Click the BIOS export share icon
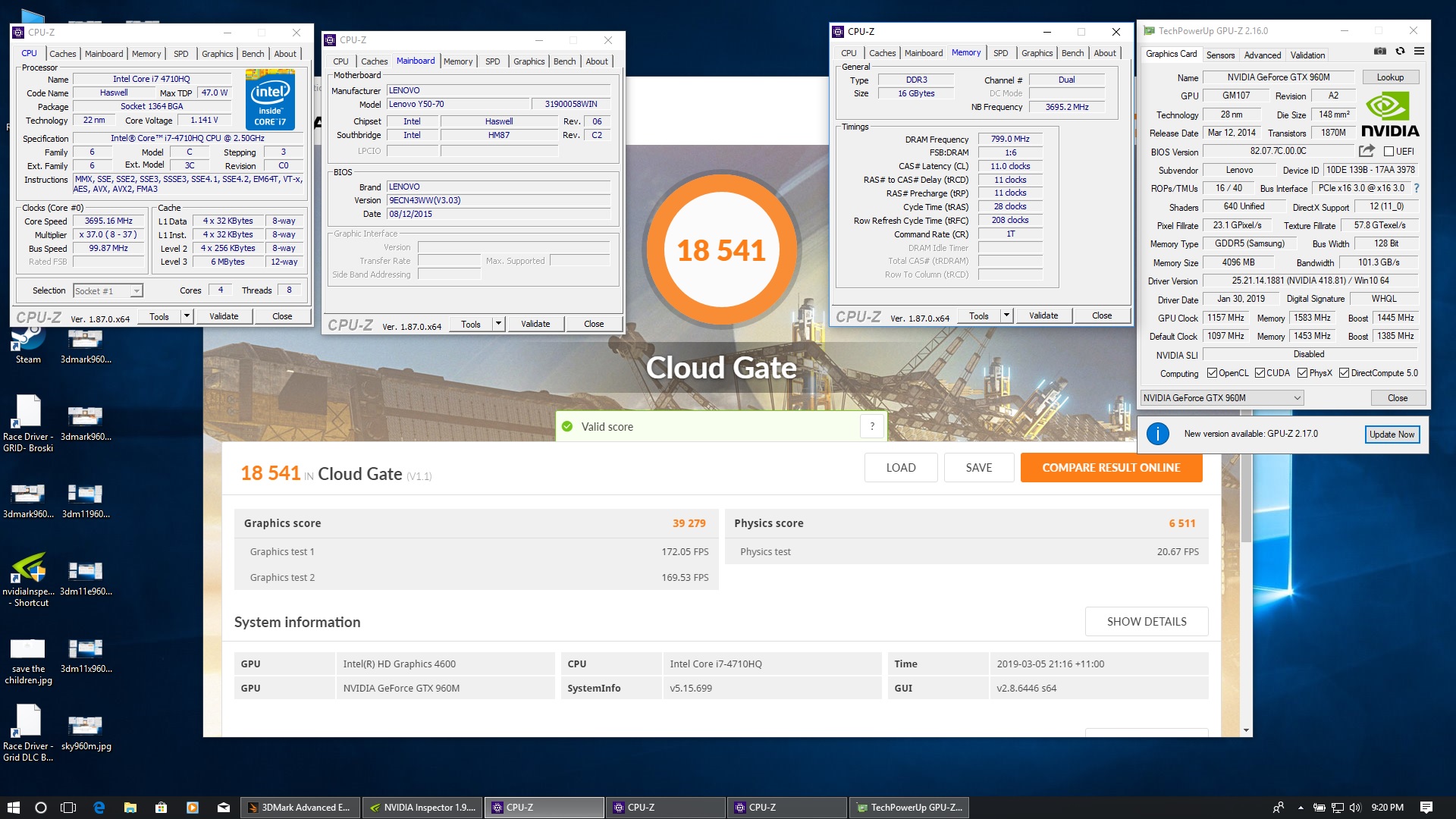 coord(1367,151)
